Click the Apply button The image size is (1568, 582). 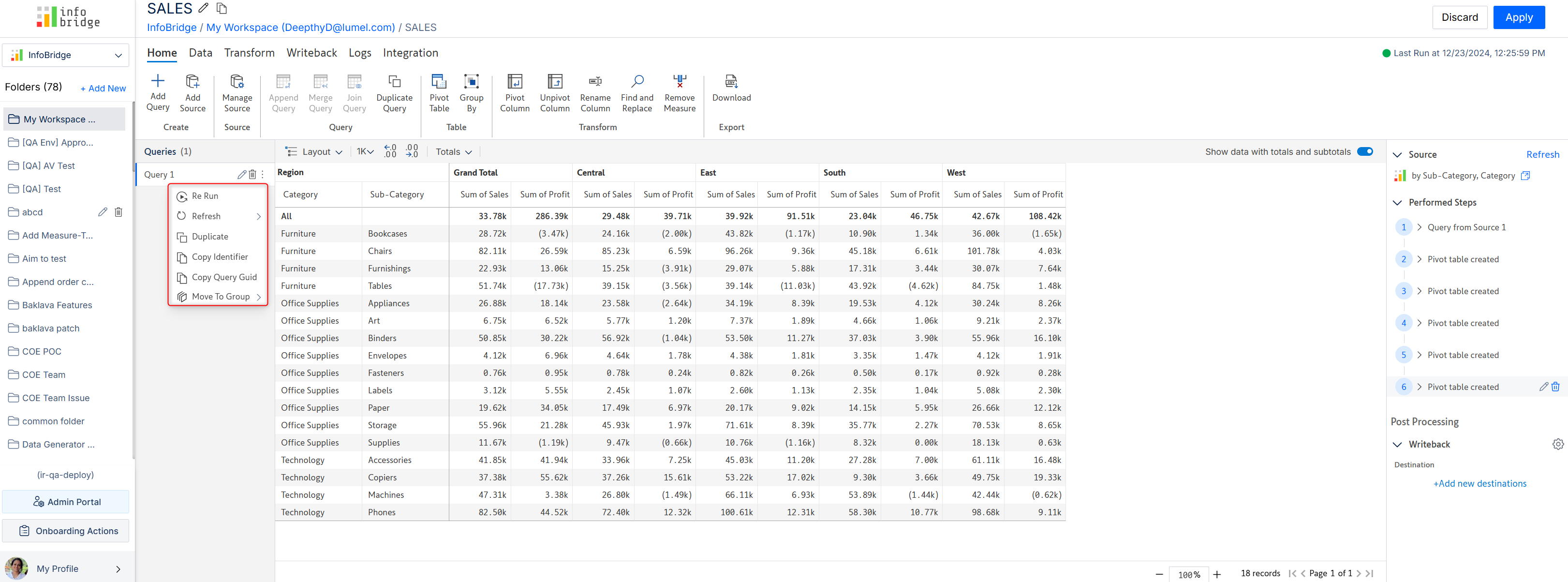(x=1518, y=17)
